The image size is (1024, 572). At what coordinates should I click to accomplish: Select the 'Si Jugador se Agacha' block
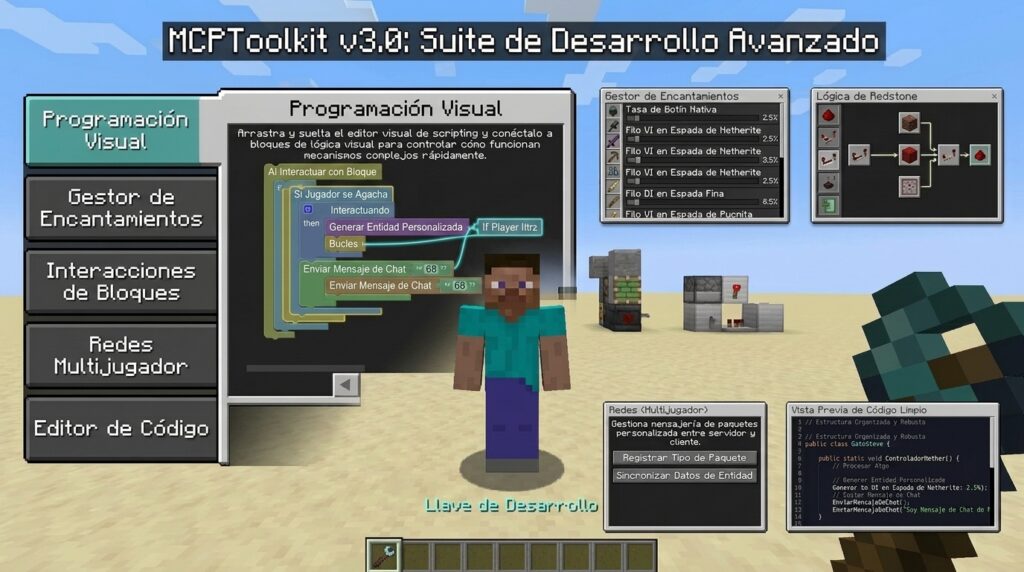pos(340,194)
